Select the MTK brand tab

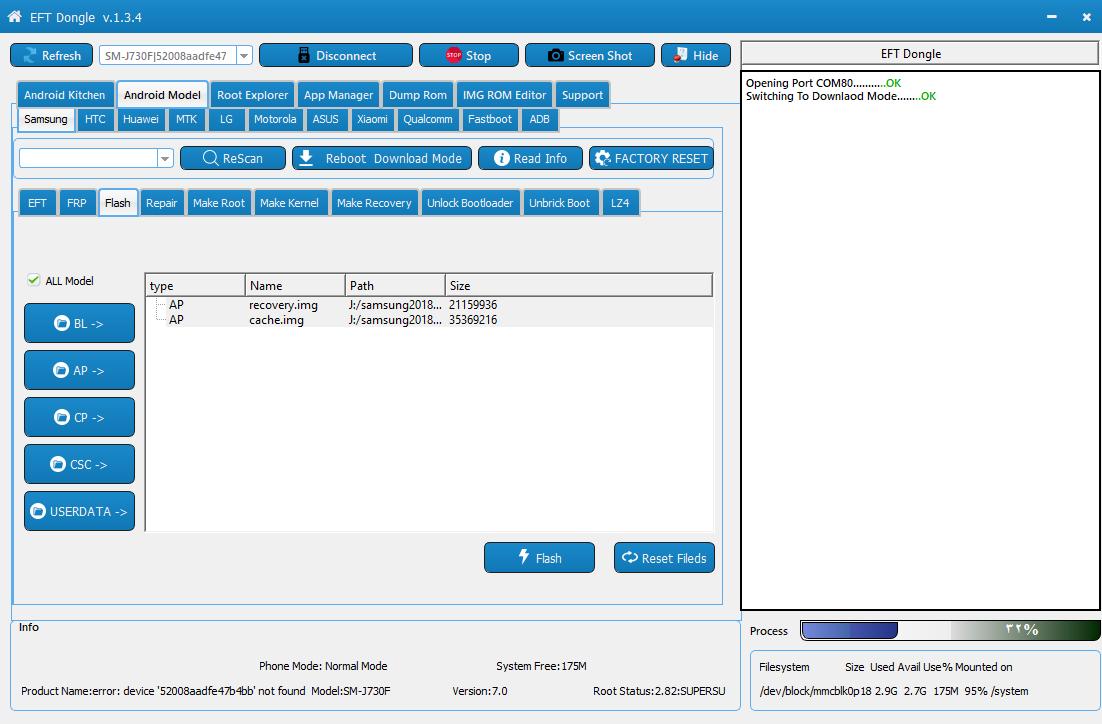[x=187, y=119]
